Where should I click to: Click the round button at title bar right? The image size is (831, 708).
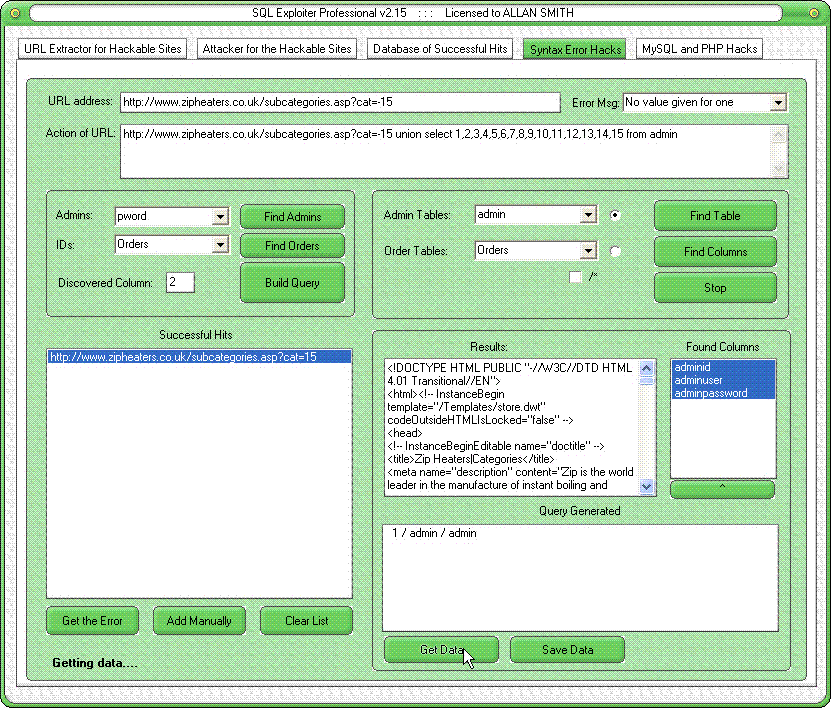814,13
